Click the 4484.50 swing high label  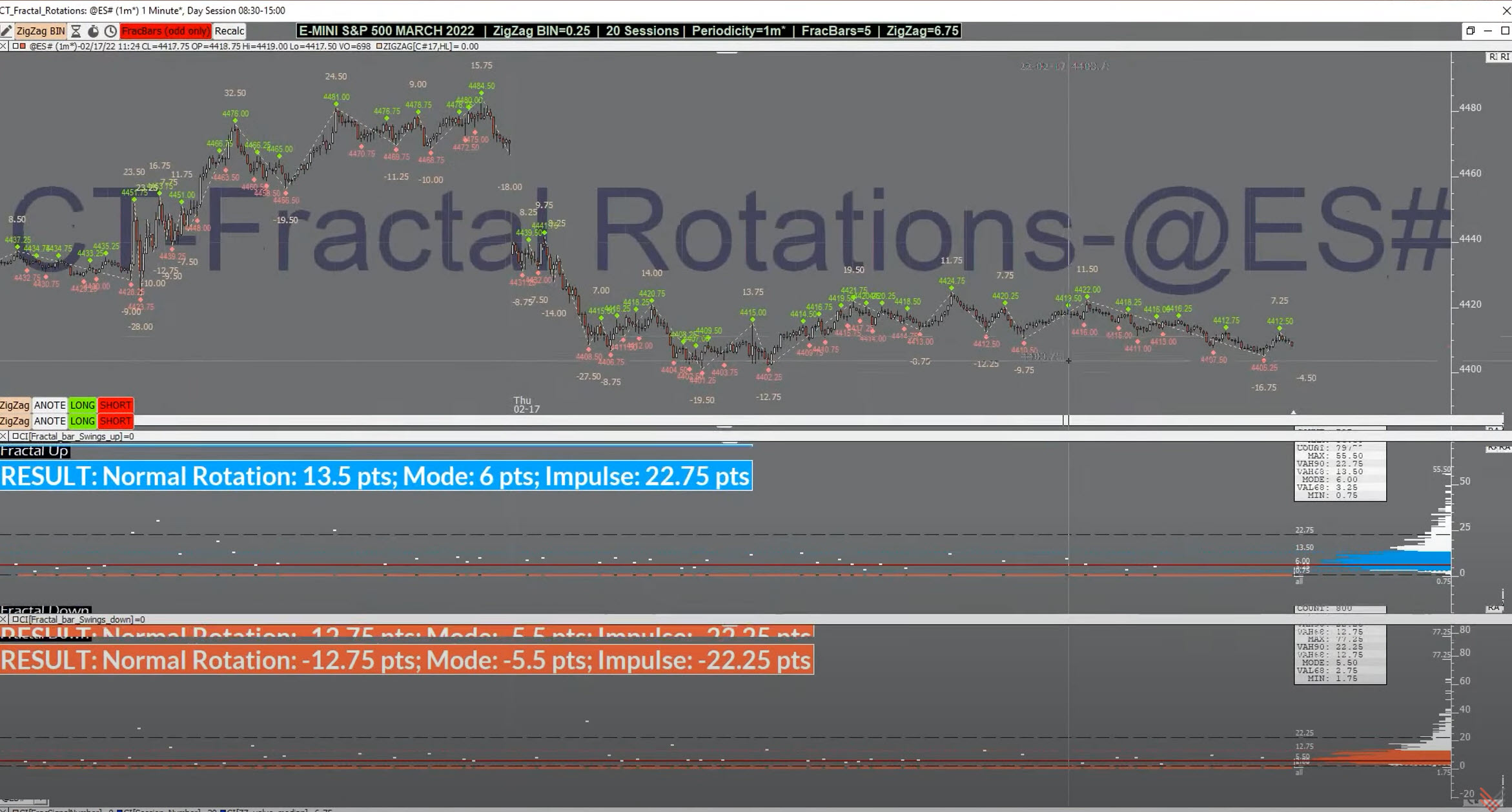tap(482, 86)
